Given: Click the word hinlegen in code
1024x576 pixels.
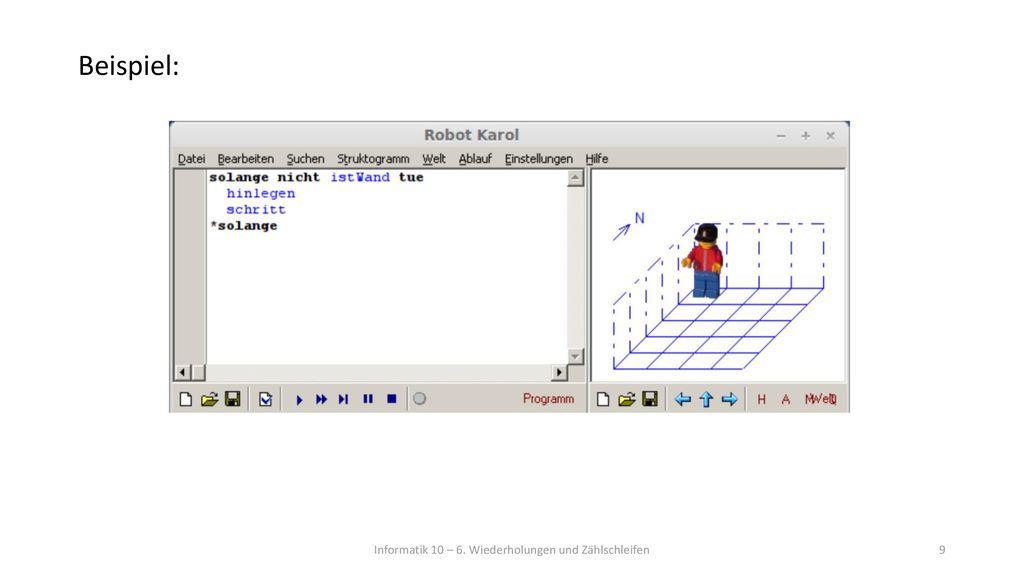Looking at the screenshot, I should (x=261, y=193).
